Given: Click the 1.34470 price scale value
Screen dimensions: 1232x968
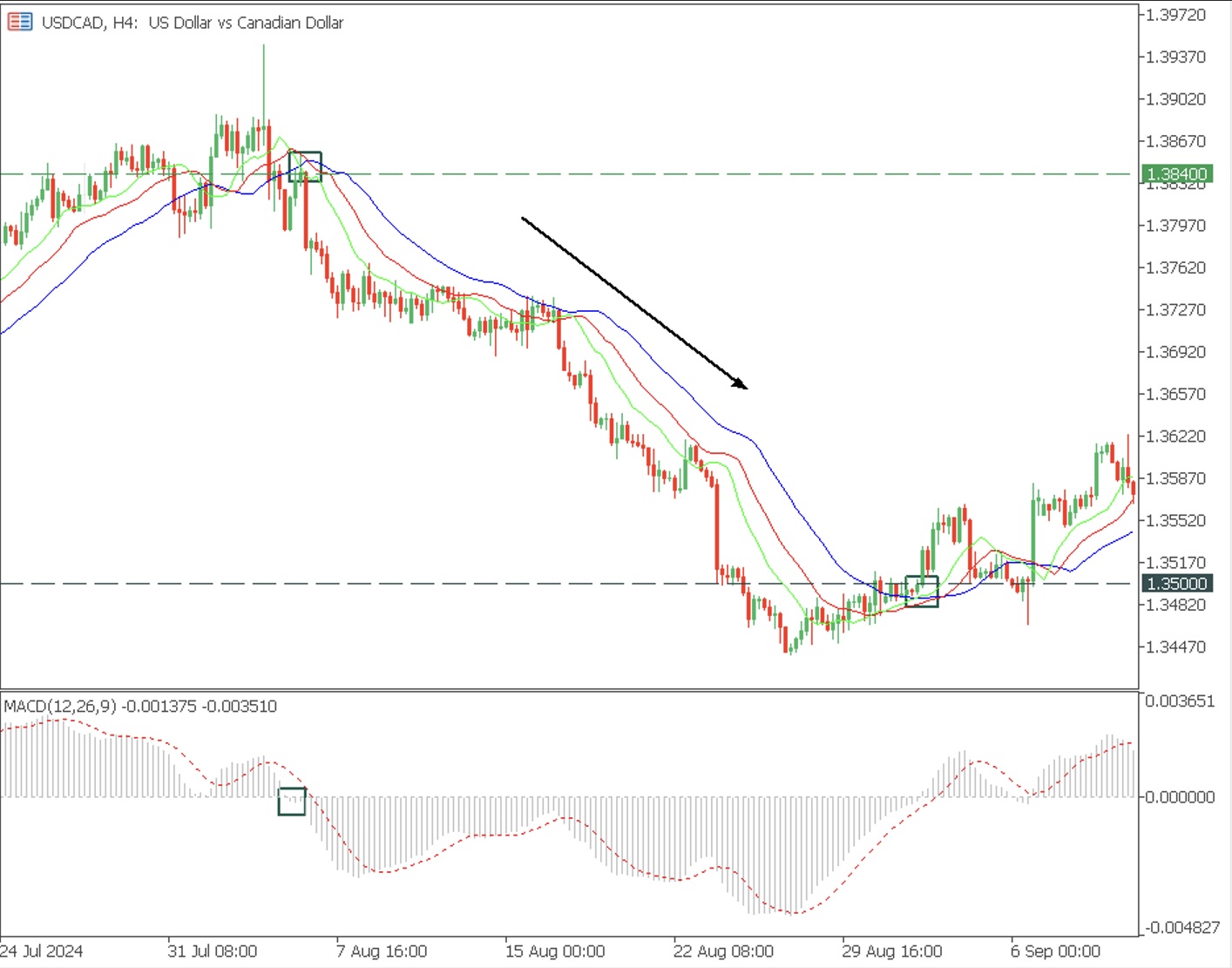Looking at the screenshot, I should (1176, 647).
